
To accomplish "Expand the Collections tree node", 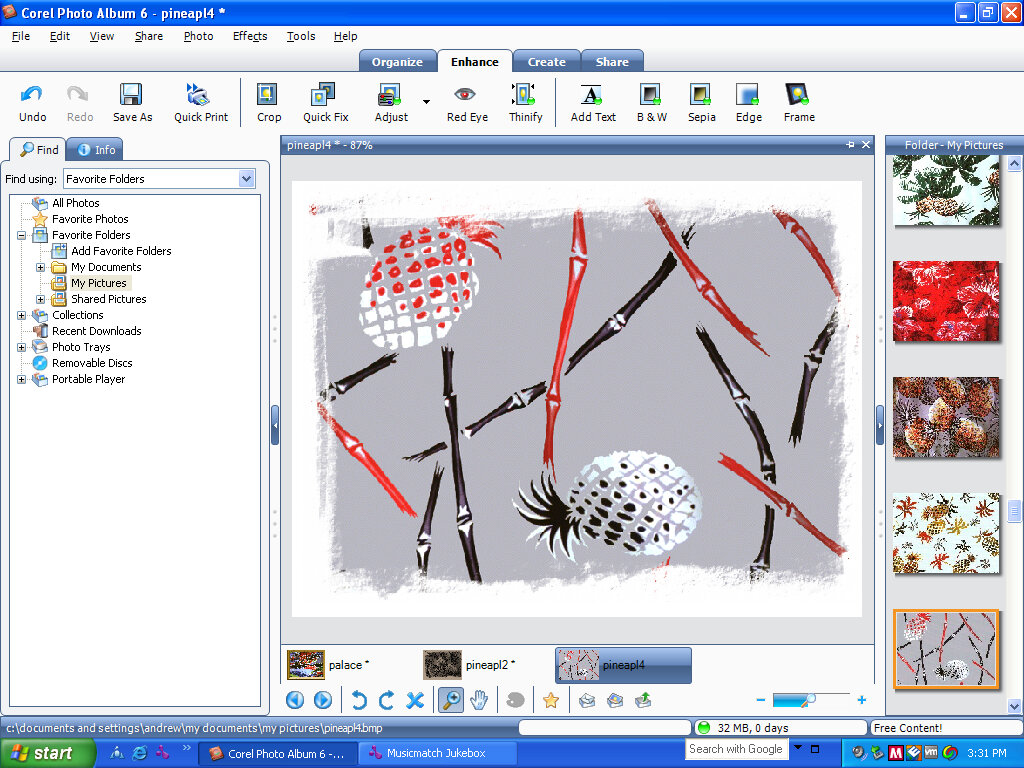I will click(22, 315).
